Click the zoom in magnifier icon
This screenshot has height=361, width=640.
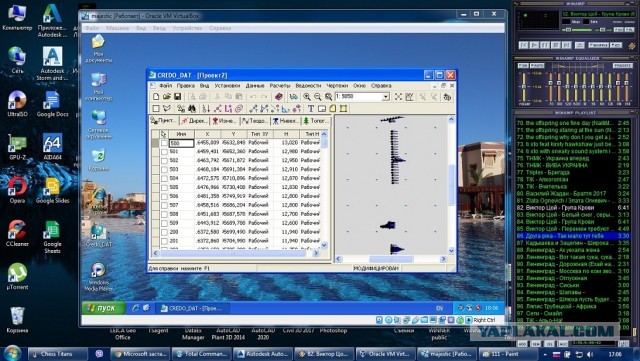pyautogui.click(x=307, y=97)
